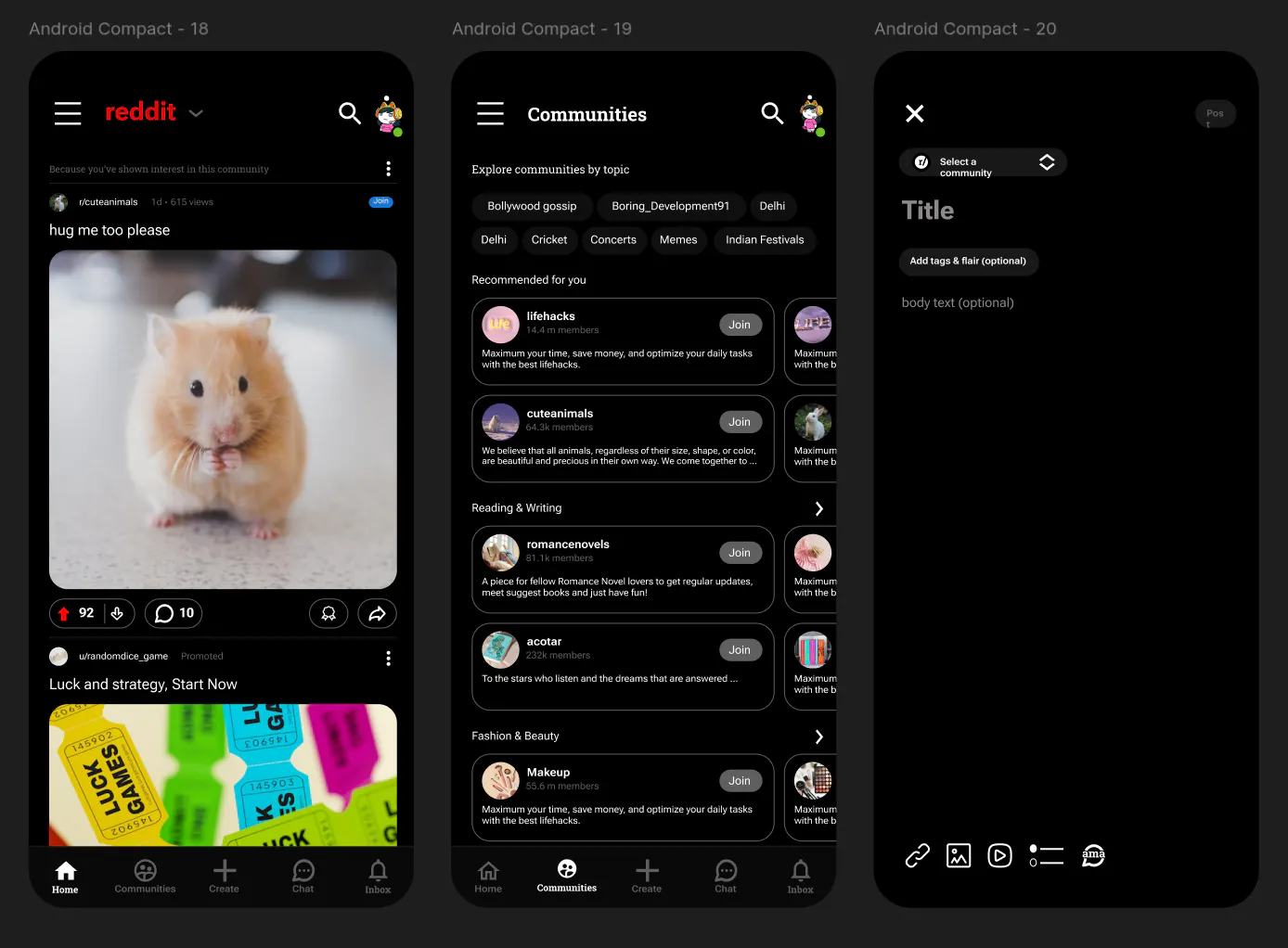Image resolution: width=1288 pixels, height=948 pixels.
Task: Open options menu for cuteanimals post
Action: pos(388,169)
